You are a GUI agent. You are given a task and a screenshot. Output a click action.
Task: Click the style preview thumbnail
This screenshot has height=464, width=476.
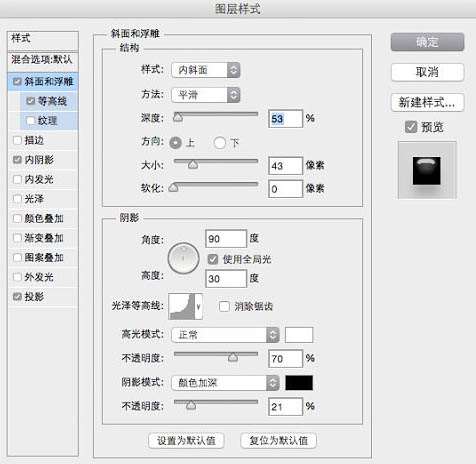[427, 170]
